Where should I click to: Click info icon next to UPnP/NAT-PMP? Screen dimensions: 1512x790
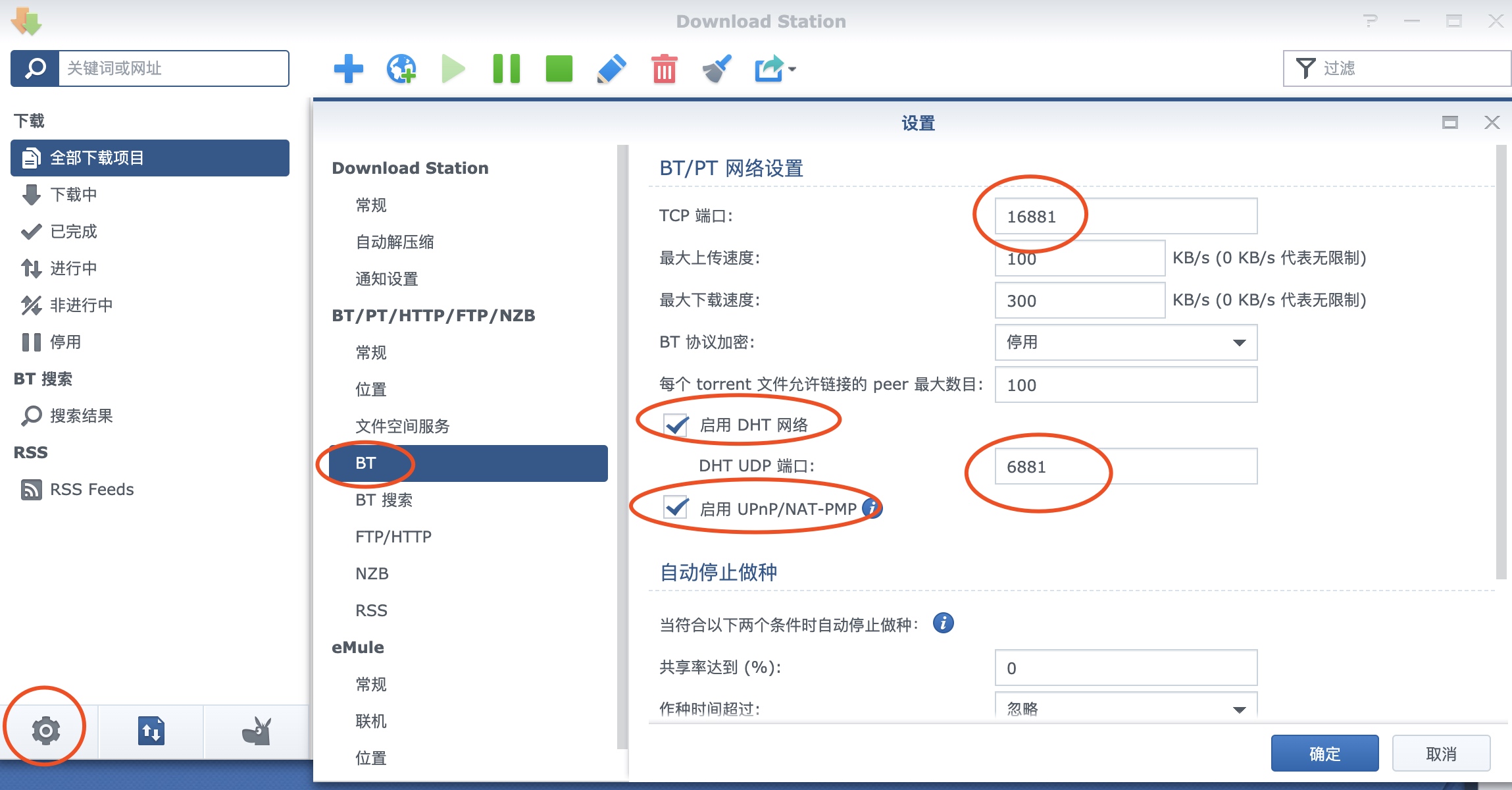(x=872, y=508)
